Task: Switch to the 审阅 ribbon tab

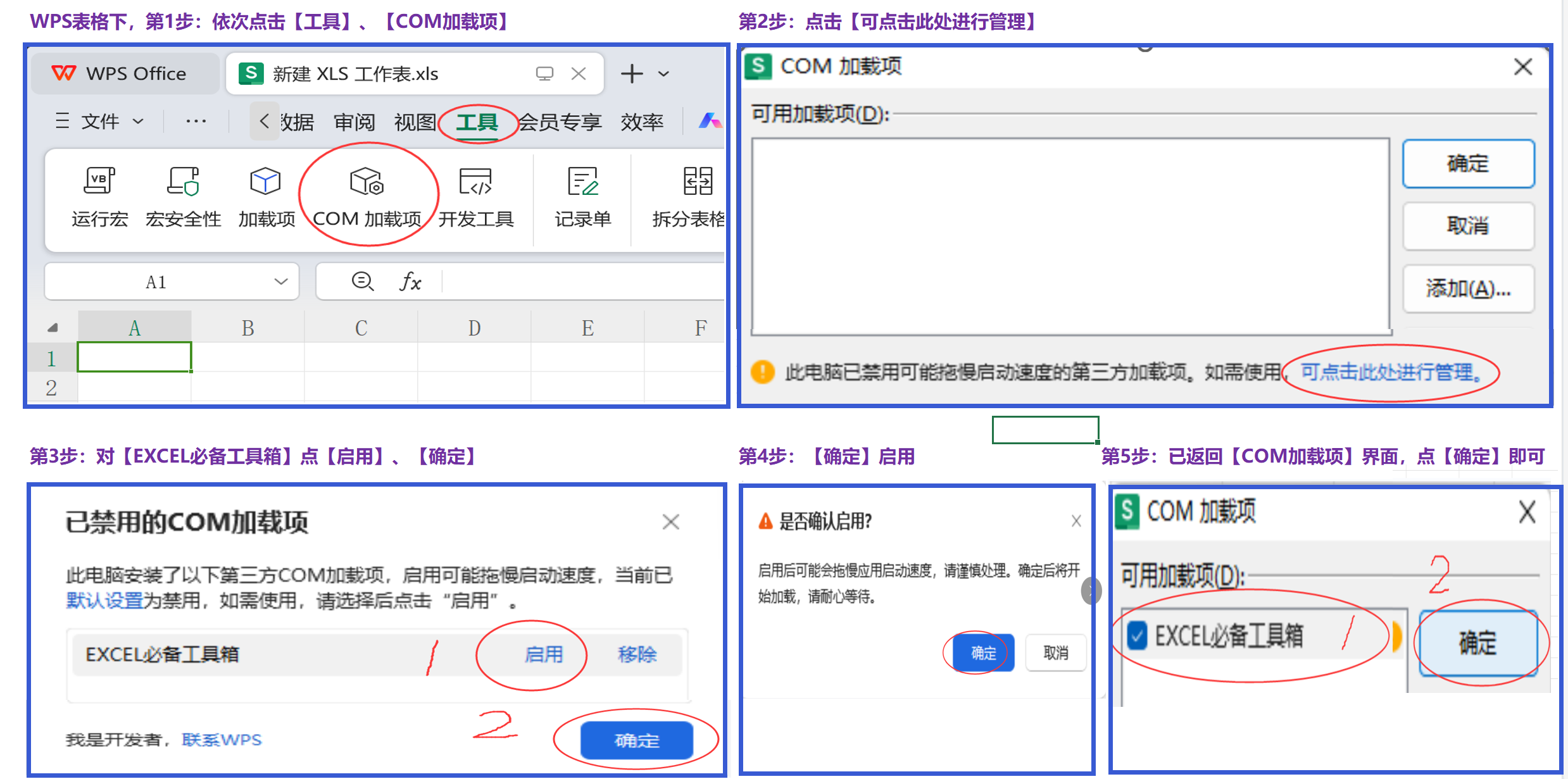Action: (354, 122)
